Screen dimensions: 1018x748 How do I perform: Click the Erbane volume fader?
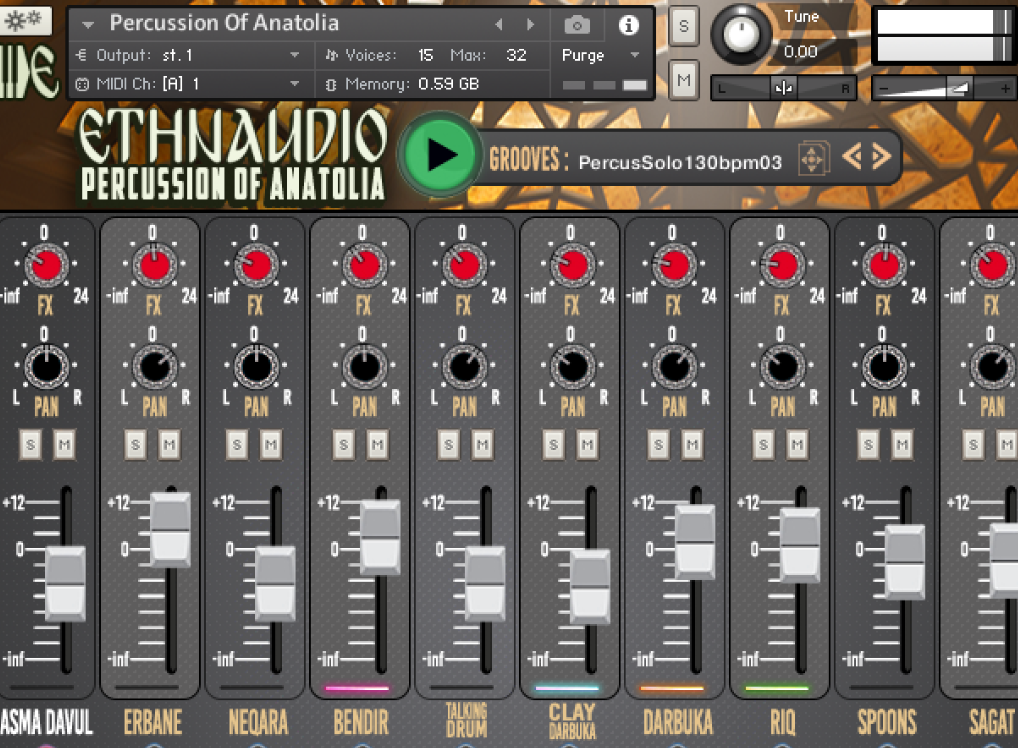(170, 530)
